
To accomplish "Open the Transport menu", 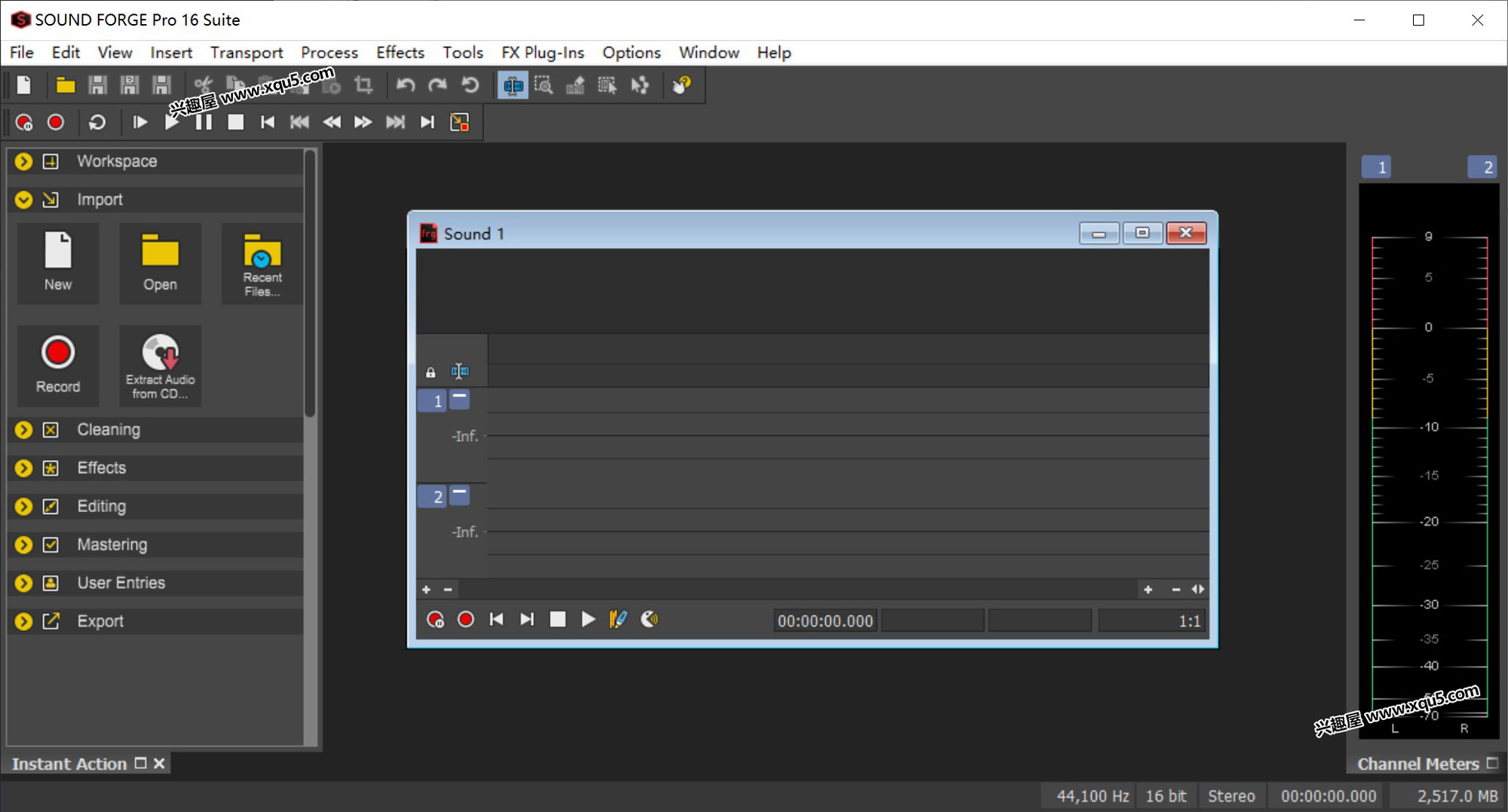I will 247,52.
